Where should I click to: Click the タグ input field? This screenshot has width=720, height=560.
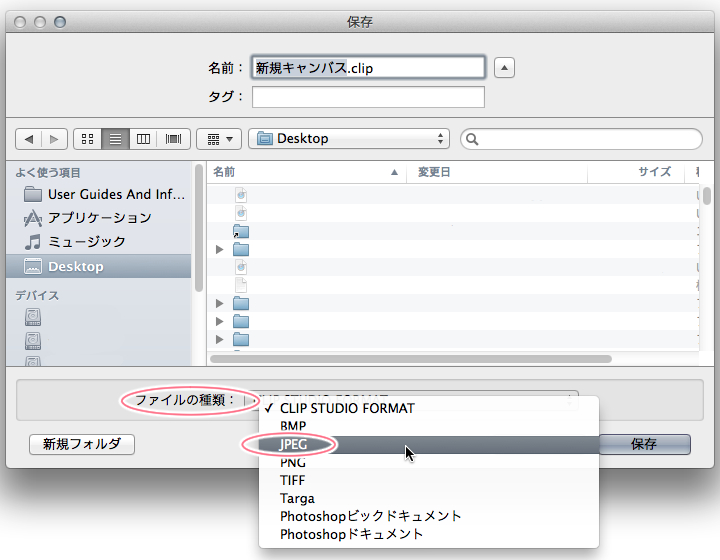point(368,97)
